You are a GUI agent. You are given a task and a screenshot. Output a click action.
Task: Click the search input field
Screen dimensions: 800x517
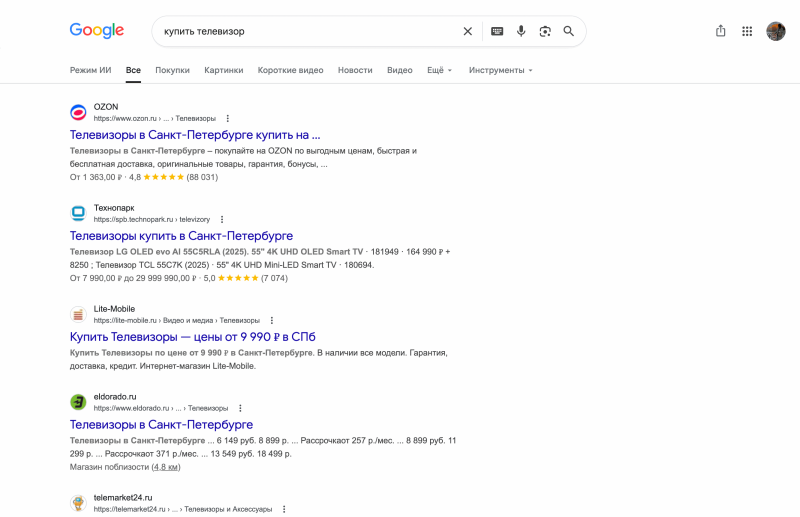point(306,32)
